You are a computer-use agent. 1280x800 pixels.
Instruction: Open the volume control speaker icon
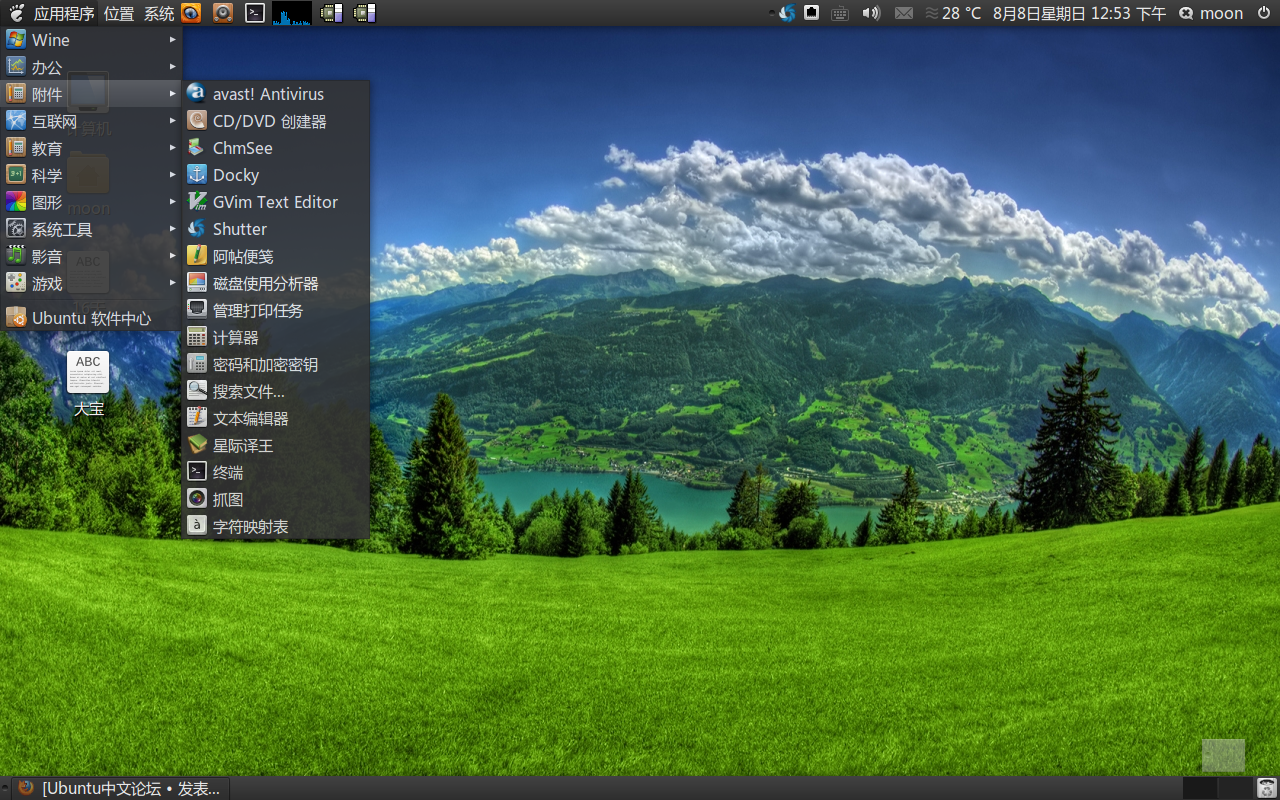[x=871, y=13]
